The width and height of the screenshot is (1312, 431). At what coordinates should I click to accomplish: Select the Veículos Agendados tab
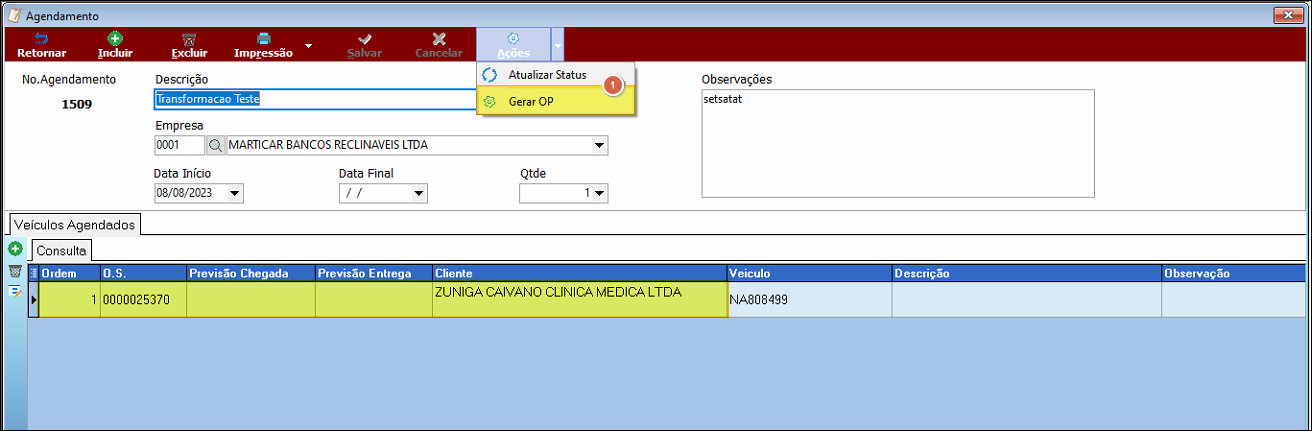click(75, 225)
